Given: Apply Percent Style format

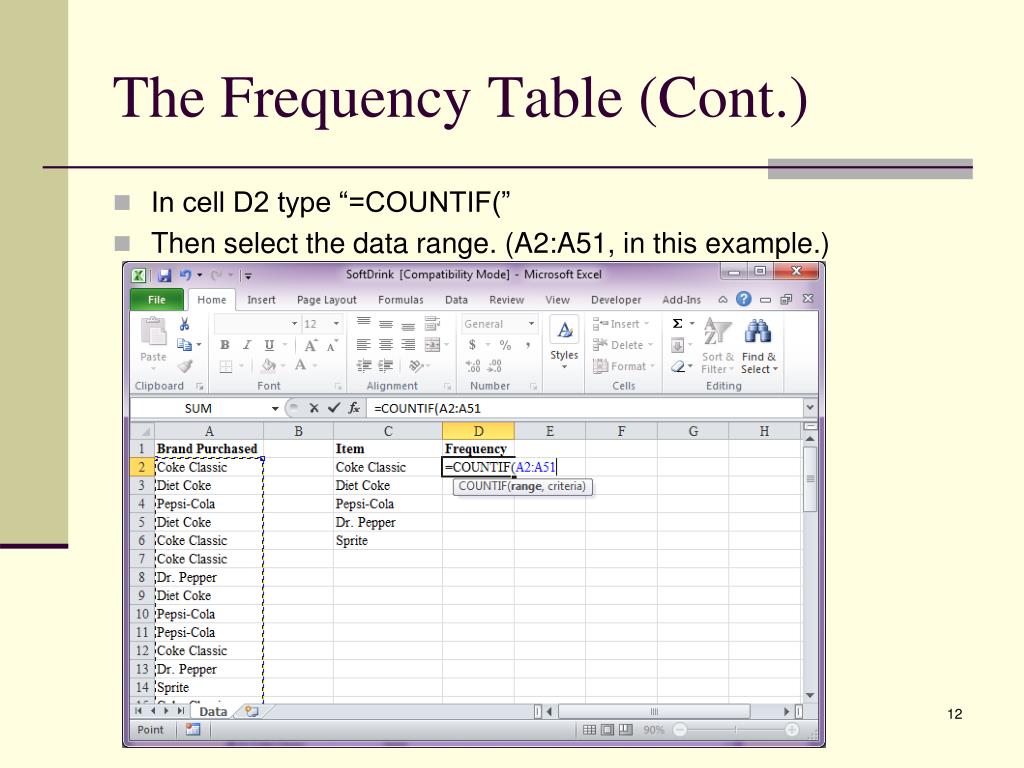Looking at the screenshot, I should click(x=505, y=345).
